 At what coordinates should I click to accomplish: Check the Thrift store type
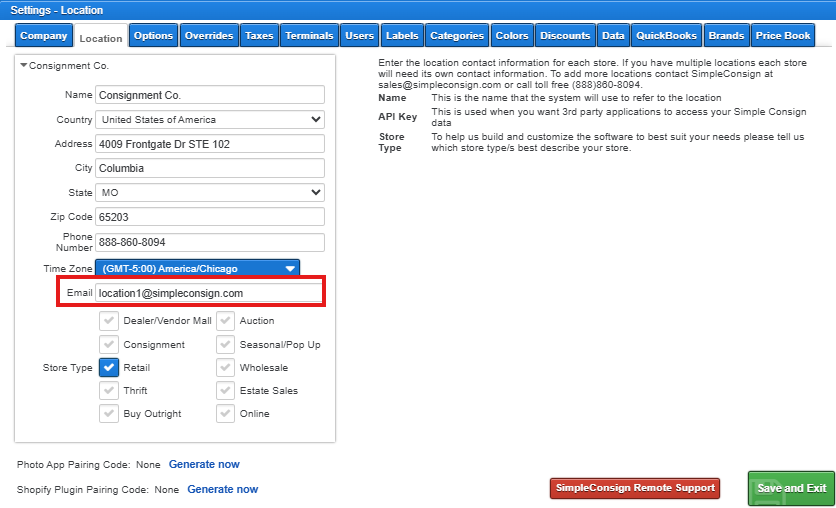point(109,391)
